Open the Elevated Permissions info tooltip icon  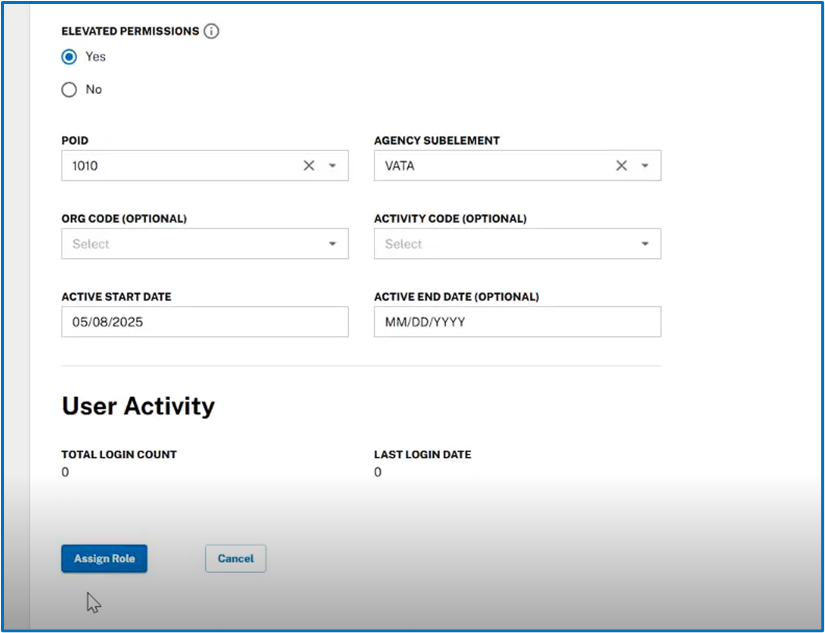(x=211, y=31)
